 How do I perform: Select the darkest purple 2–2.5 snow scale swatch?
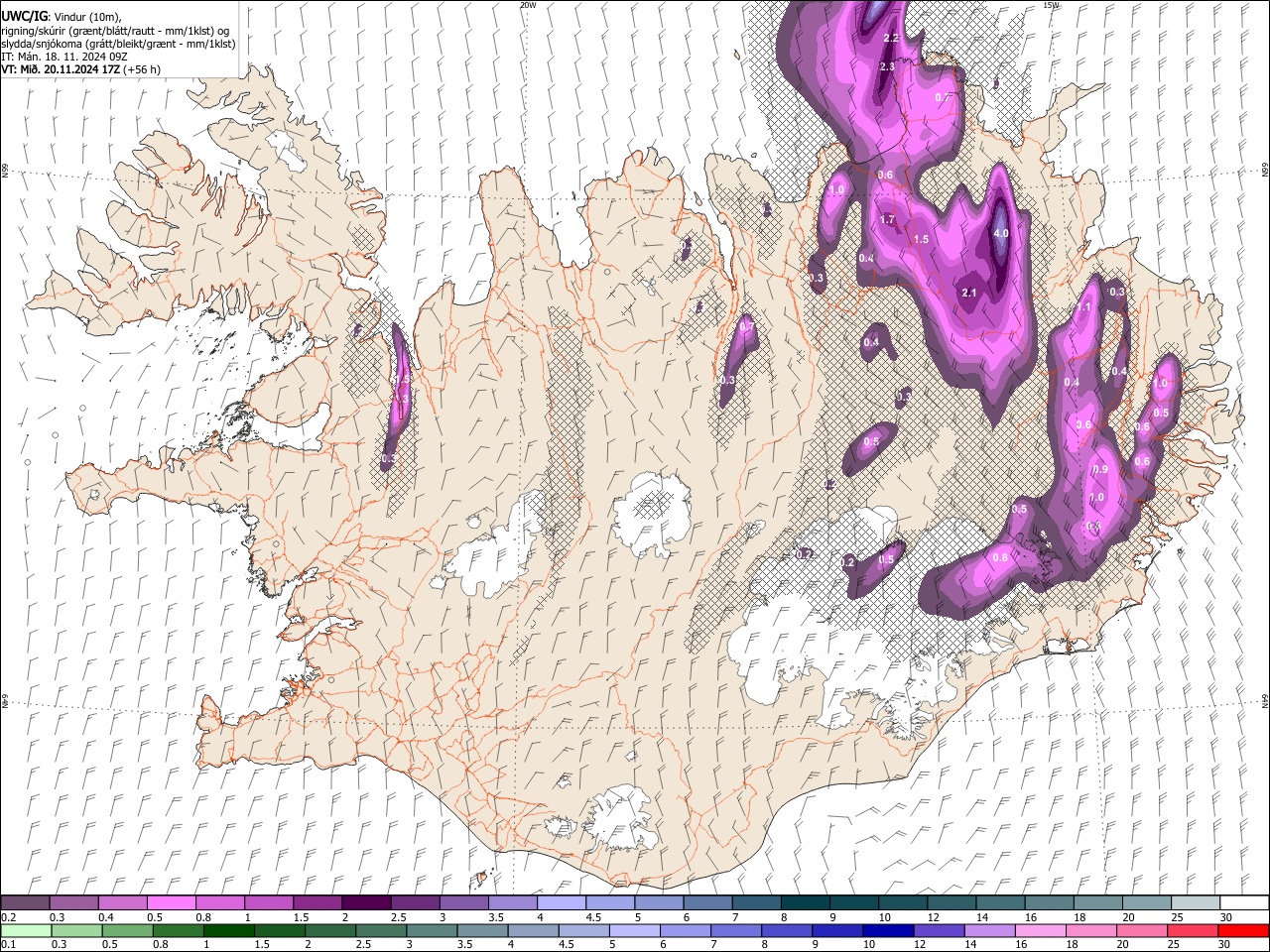[x=366, y=903]
